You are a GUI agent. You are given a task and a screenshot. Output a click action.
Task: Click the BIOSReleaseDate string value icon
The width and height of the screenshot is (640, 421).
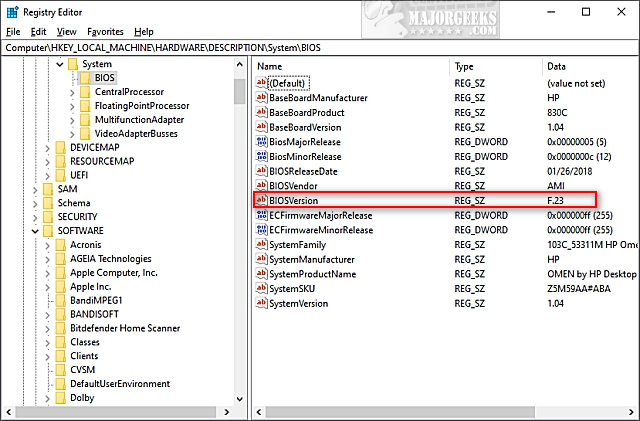click(261, 171)
